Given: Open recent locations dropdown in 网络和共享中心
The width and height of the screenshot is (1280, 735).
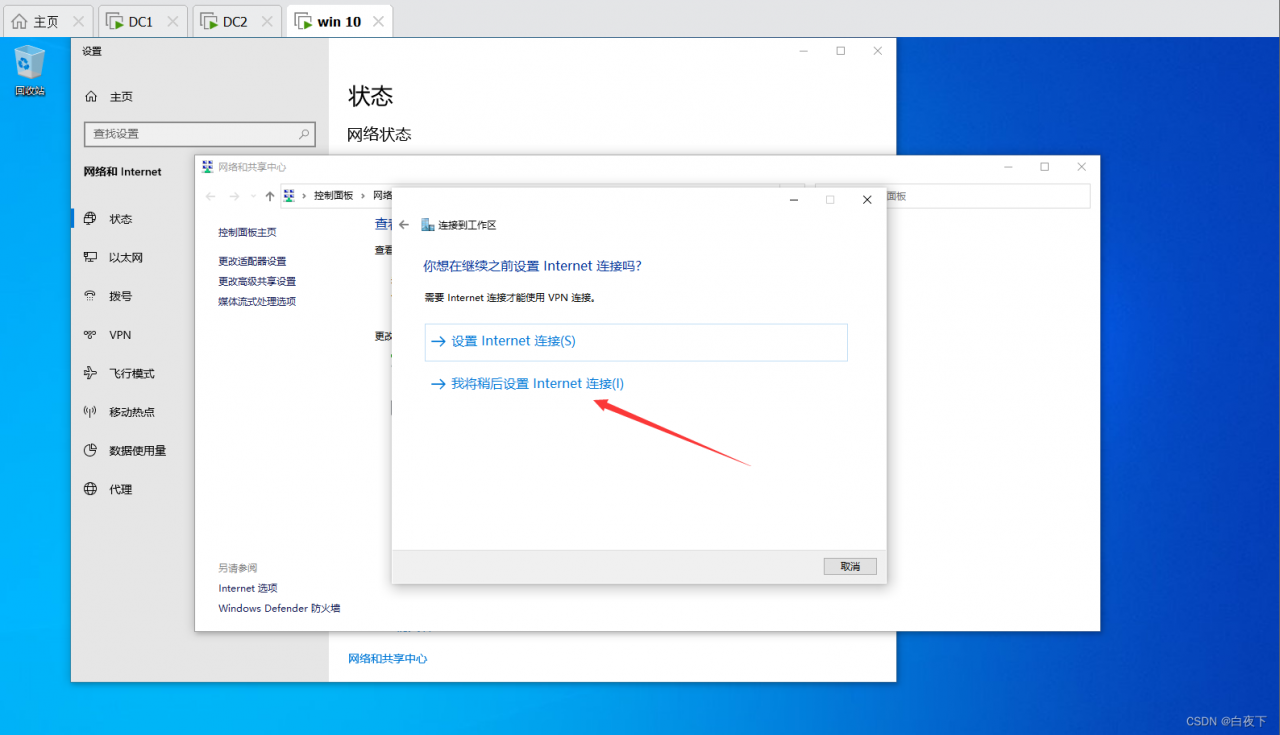Looking at the screenshot, I should [x=254, y=196].
